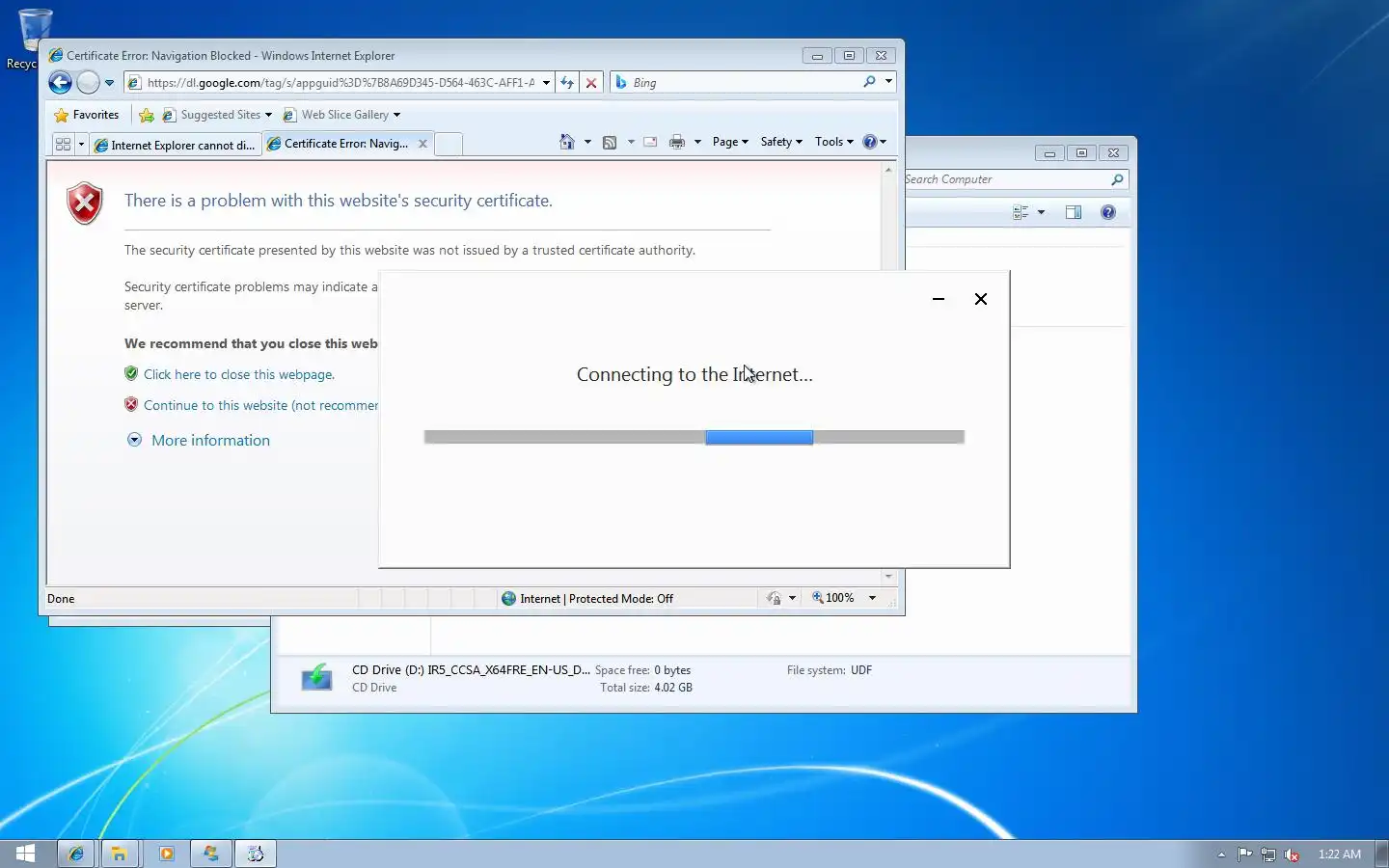Change view icon in Computer window
This screenshot has width=1389, height=868.
(x=1021, y=212)
